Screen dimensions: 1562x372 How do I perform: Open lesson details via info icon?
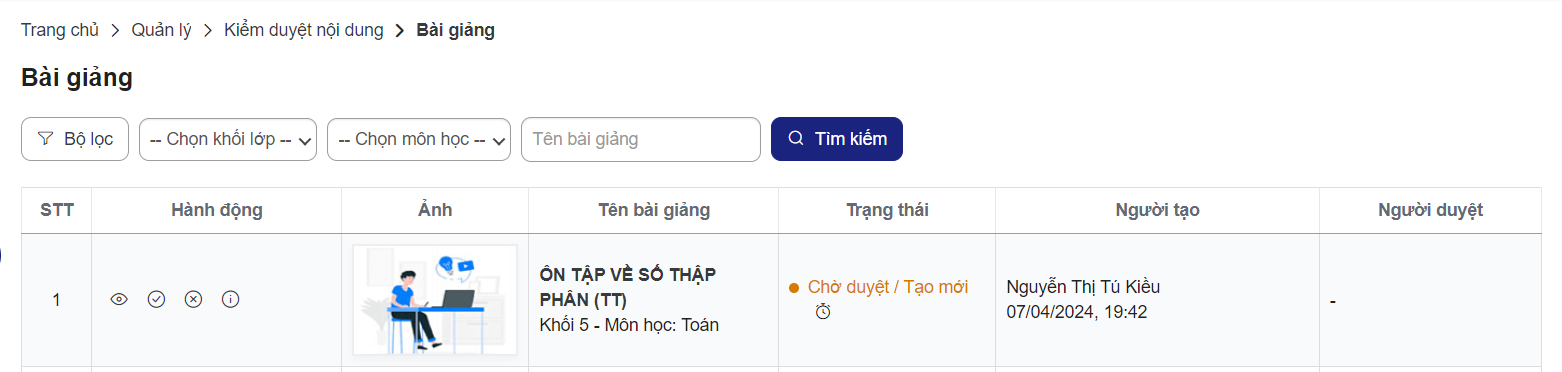click(231, 299)
